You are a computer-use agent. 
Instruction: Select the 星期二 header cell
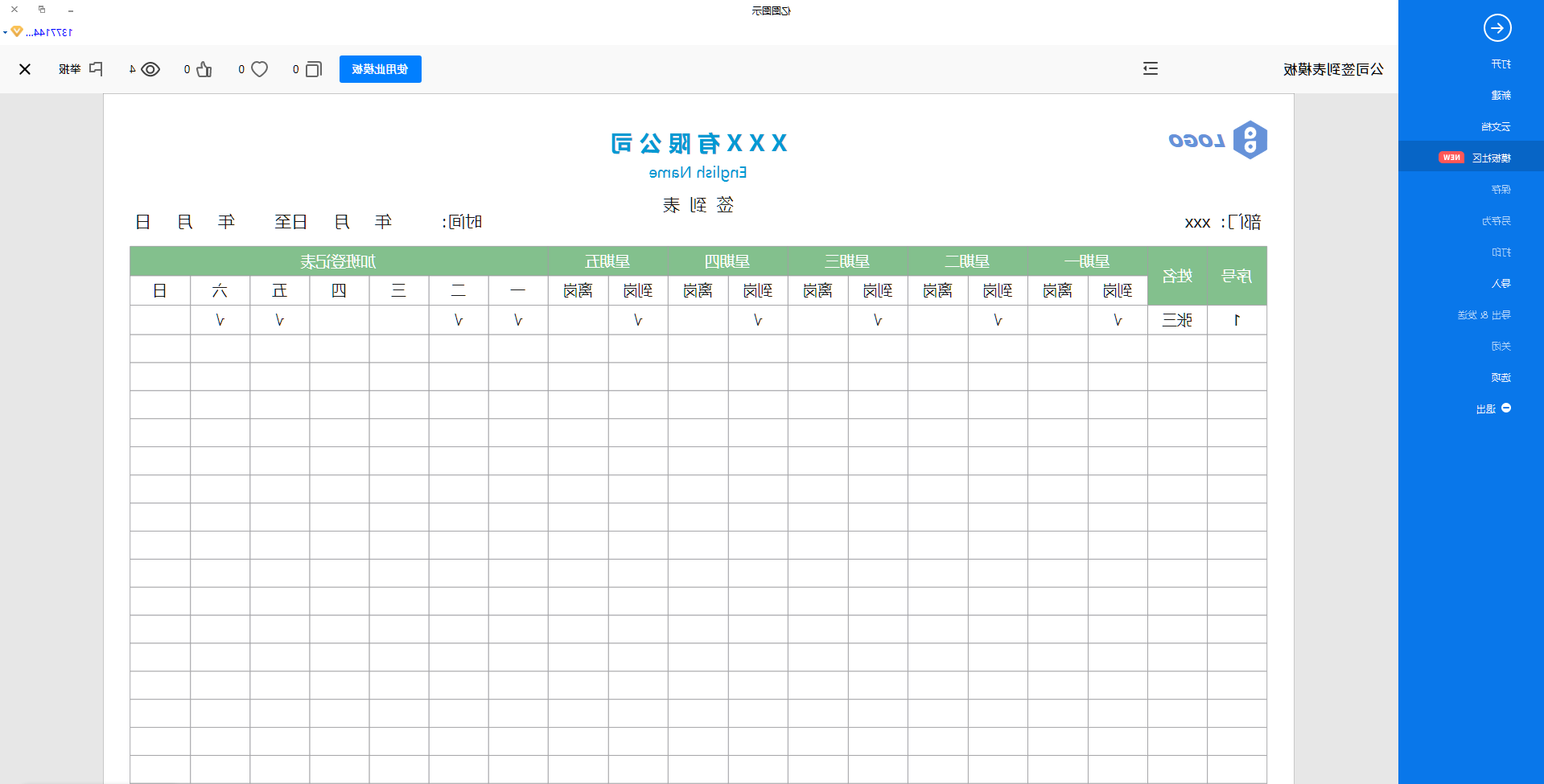[967, 261]
